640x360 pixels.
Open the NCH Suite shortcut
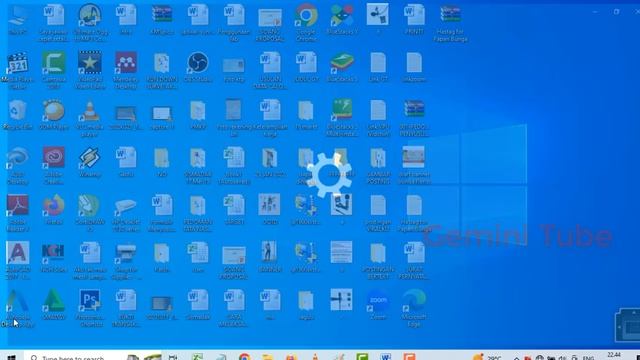coord(53,257)
